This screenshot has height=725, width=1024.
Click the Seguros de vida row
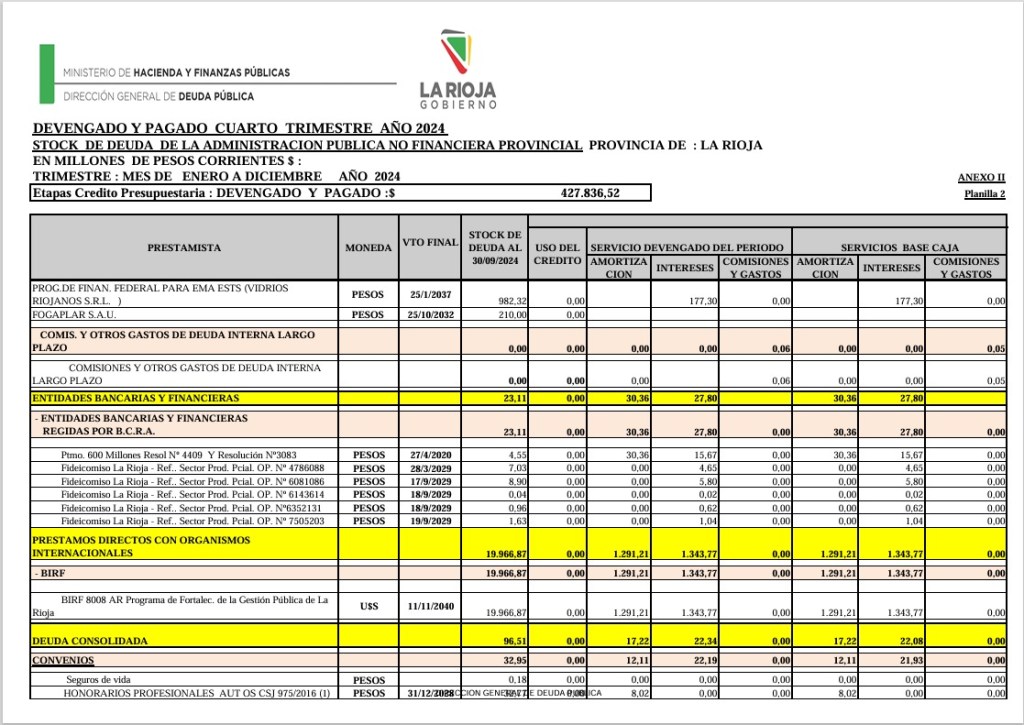(518, 679)
